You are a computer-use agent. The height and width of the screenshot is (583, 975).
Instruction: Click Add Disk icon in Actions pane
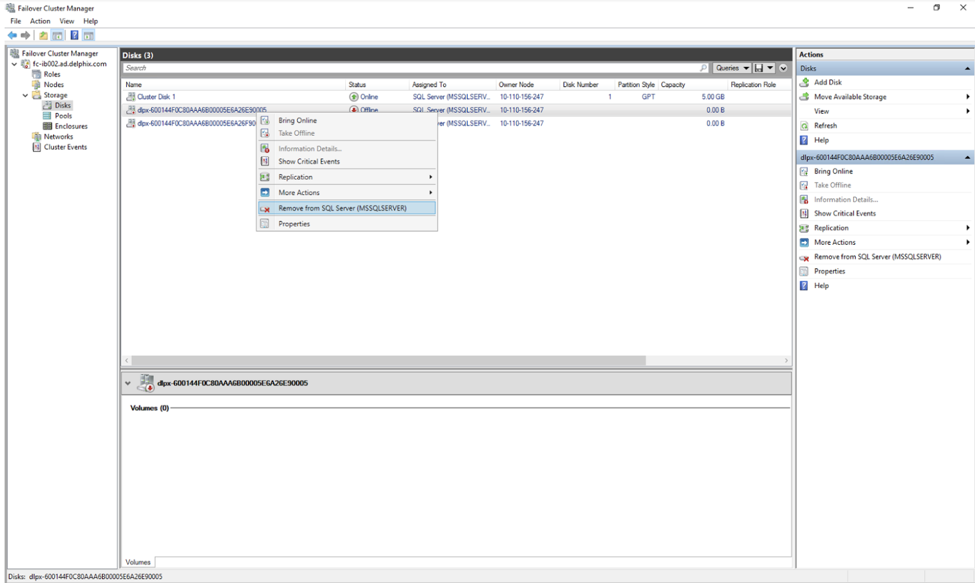(x=805, y=82)
